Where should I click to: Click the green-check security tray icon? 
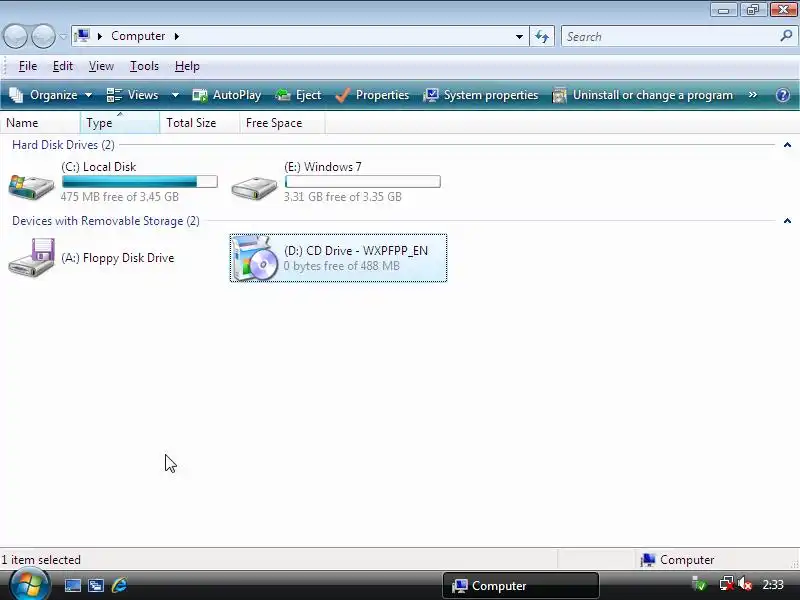[x=699, y=584]
